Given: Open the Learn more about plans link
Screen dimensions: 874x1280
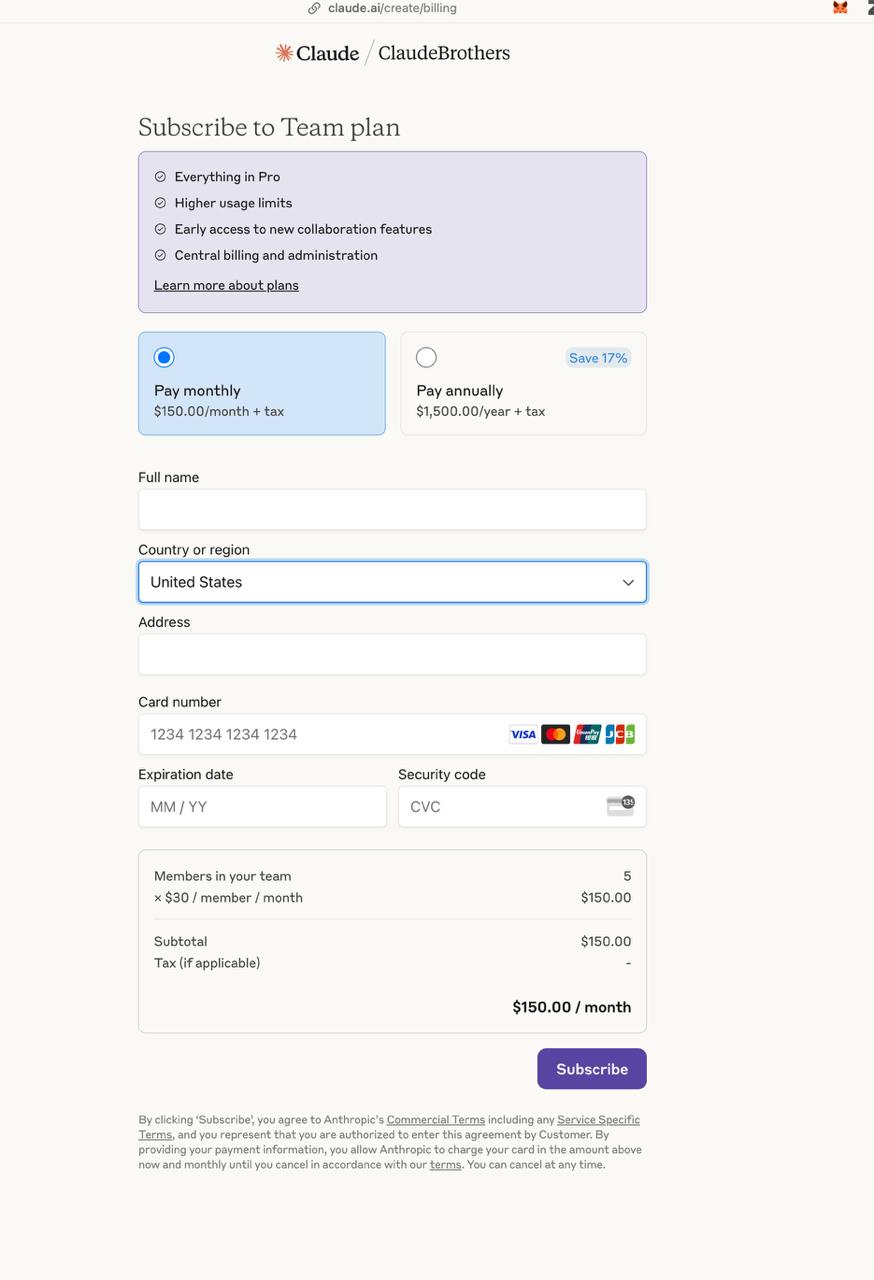Looking at the screenshot, I should pos(226,285).
